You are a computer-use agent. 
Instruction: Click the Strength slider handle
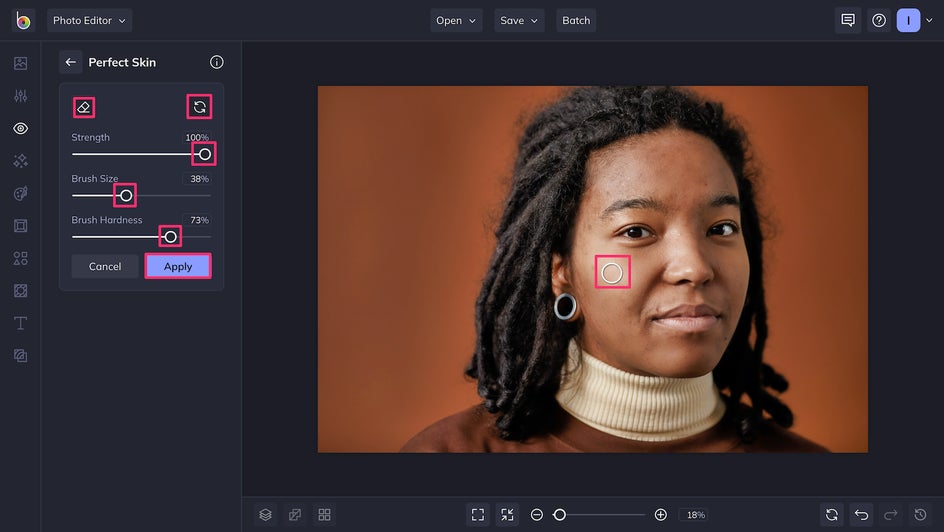(x=205, y=154)
